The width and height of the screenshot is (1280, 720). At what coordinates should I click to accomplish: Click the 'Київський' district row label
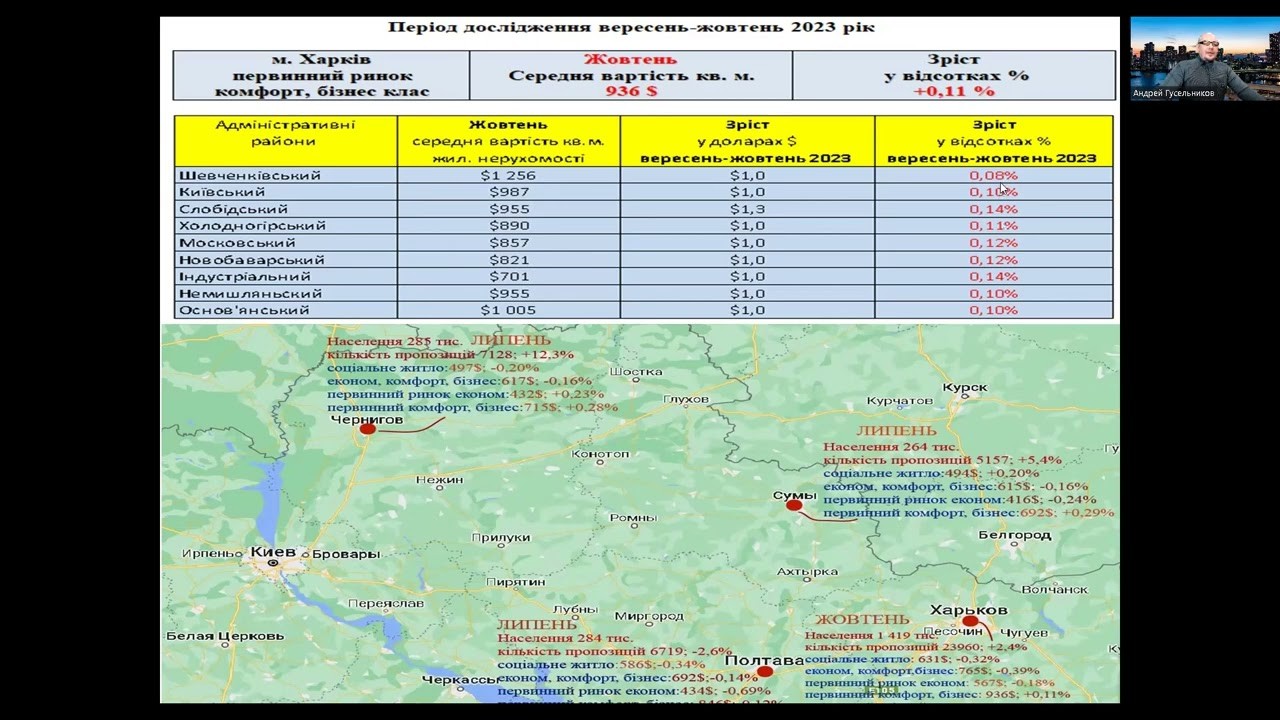click(222, 192)
